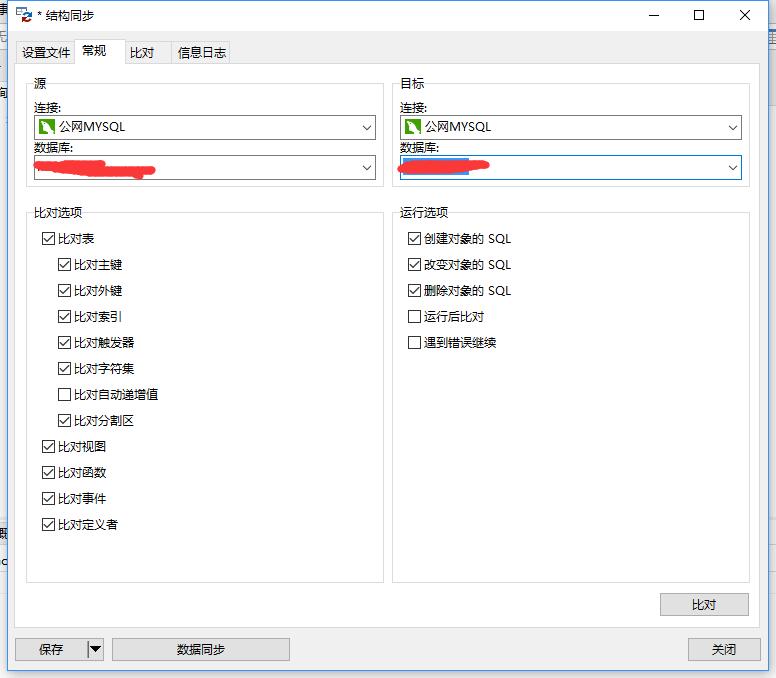The height and width of the screenshot is (678, 776).
Task: Switch to the 比对 tab
Action: (142, 53)
